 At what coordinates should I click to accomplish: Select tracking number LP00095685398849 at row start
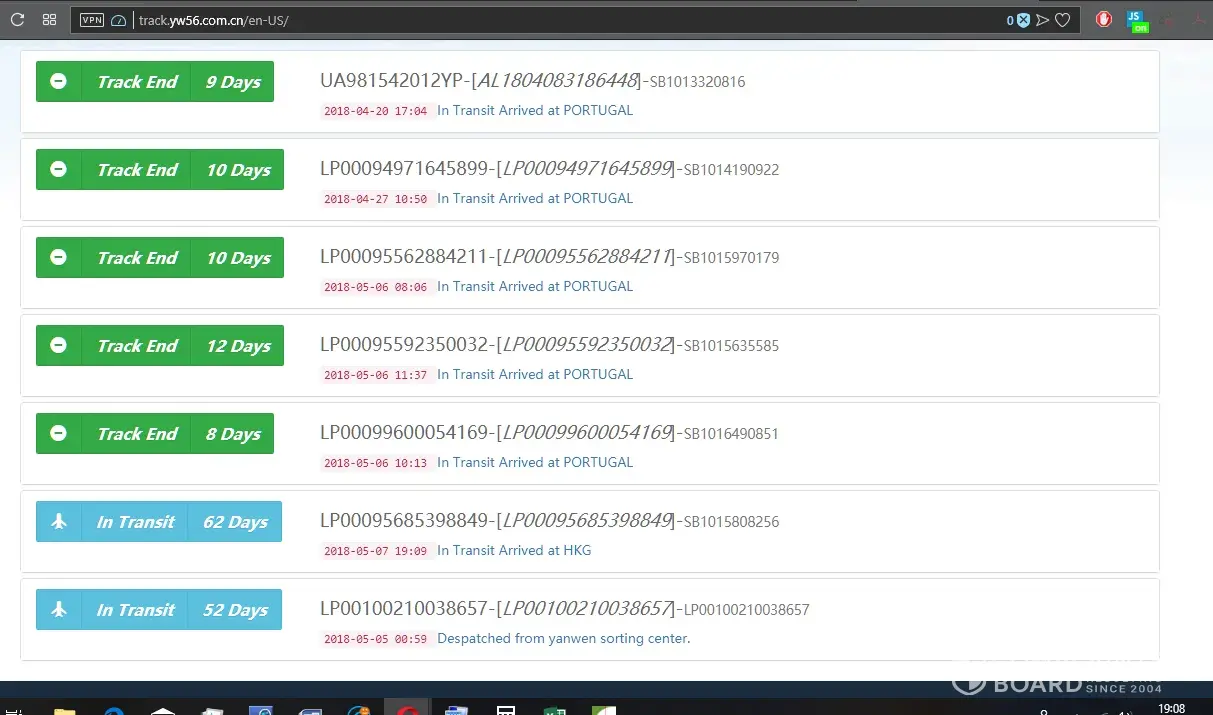point(404,521)
